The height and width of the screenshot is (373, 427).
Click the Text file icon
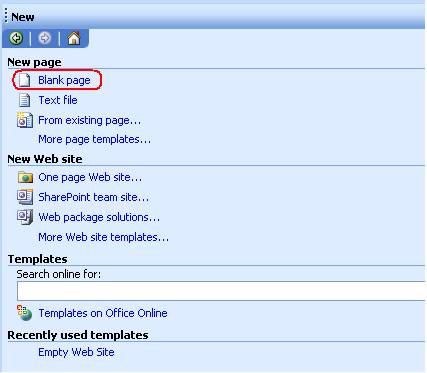pos(24,100)
